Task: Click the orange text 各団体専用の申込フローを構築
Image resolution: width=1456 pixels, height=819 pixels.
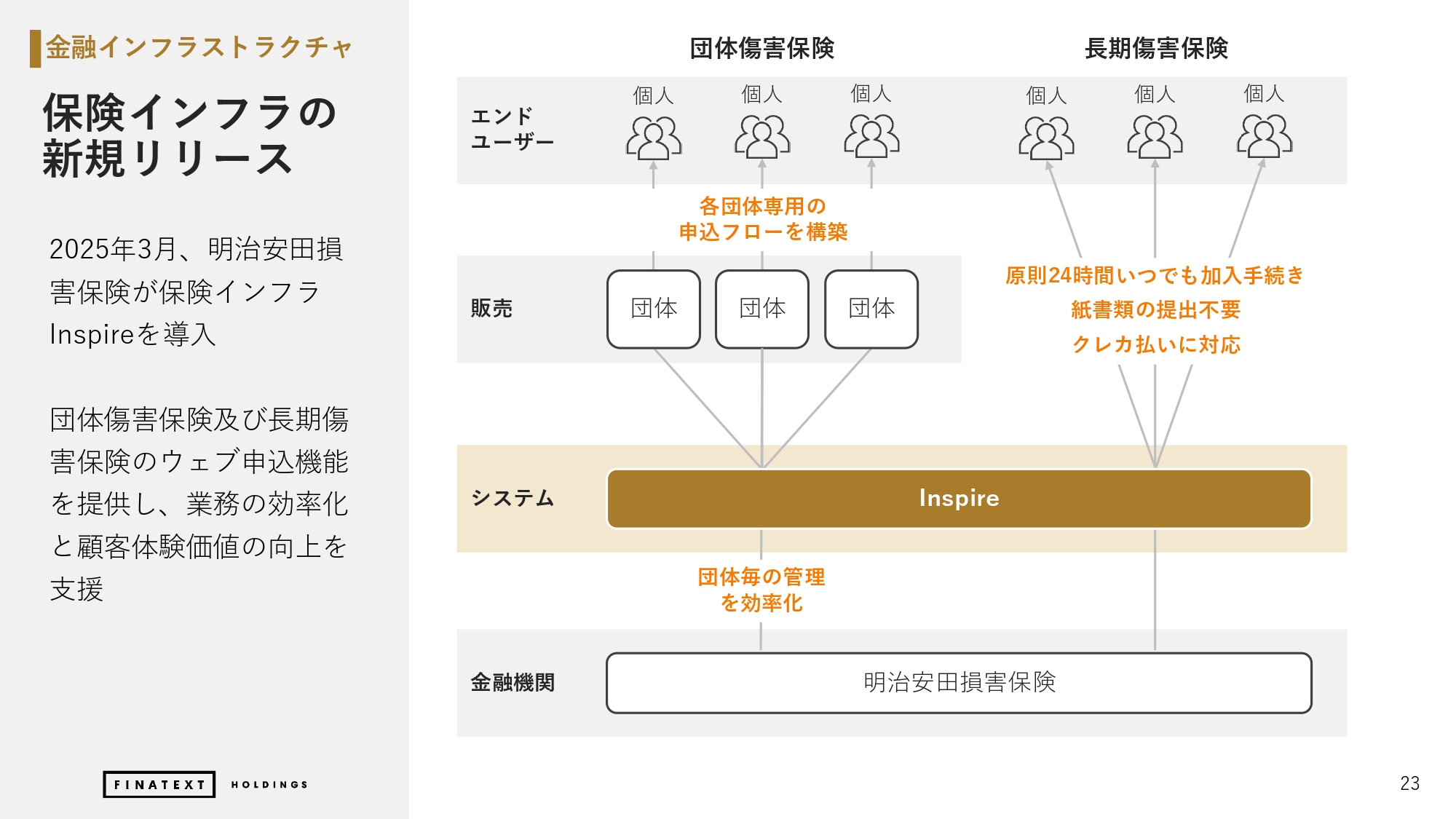Action: [763, 219]
